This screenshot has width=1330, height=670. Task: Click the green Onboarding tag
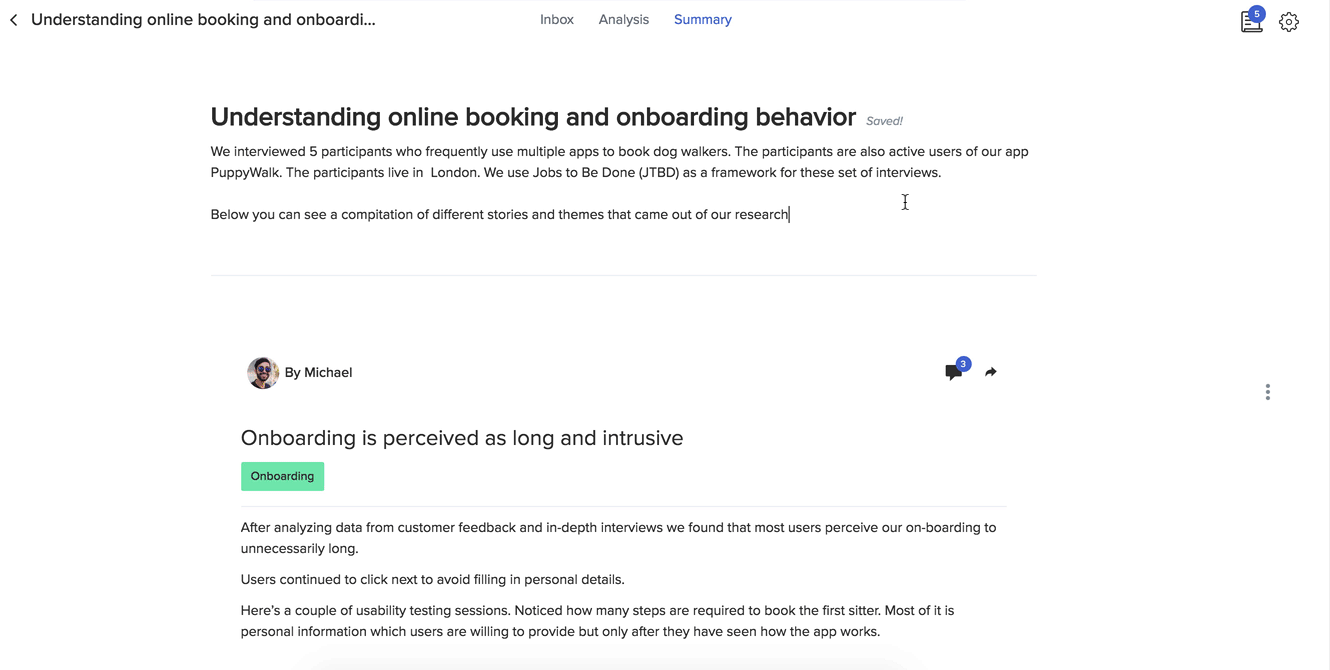282,476
